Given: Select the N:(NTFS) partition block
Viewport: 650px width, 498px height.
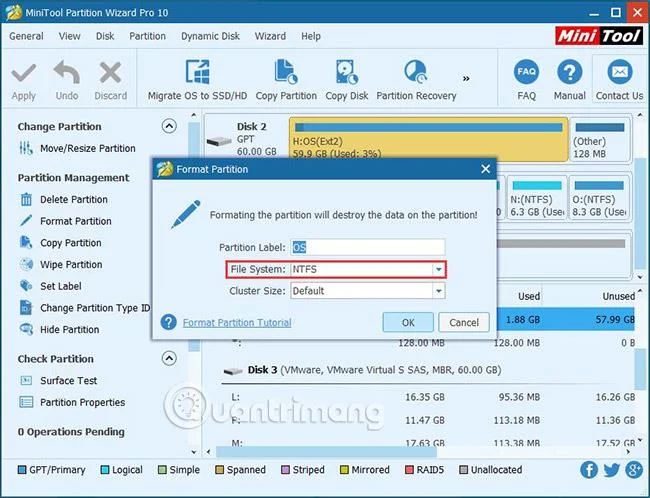Looking at the screenshot, I should [536, 198].
